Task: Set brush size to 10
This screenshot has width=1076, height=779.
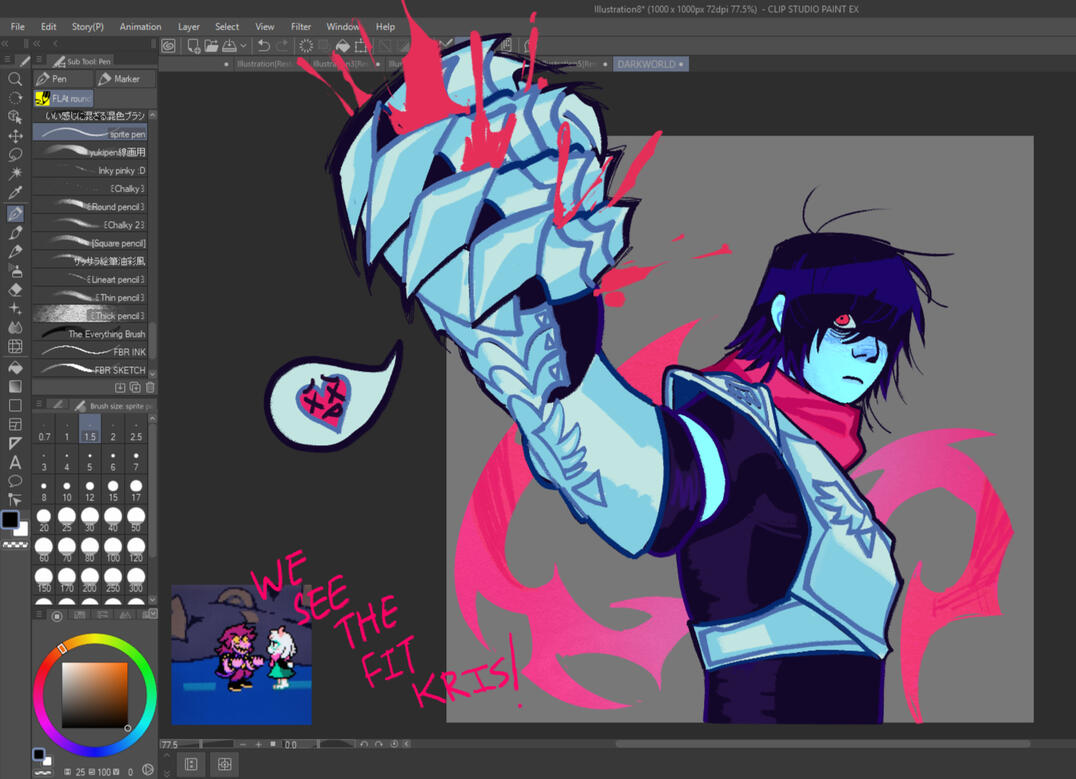Action: pyautogui.click(x=67, y=490)
